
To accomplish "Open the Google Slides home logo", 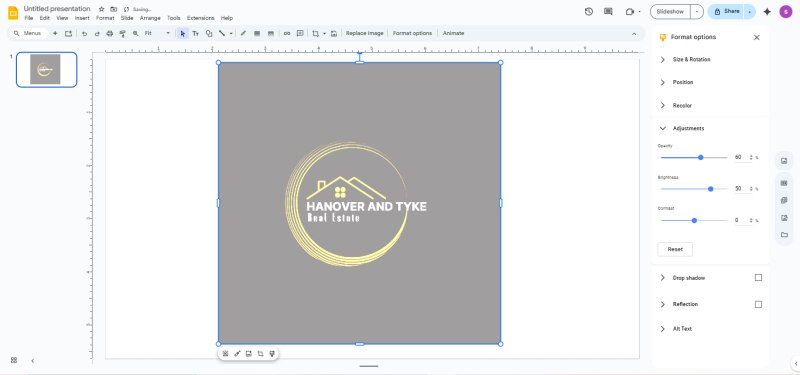I will pyautogui.click(x=13, y=13).
